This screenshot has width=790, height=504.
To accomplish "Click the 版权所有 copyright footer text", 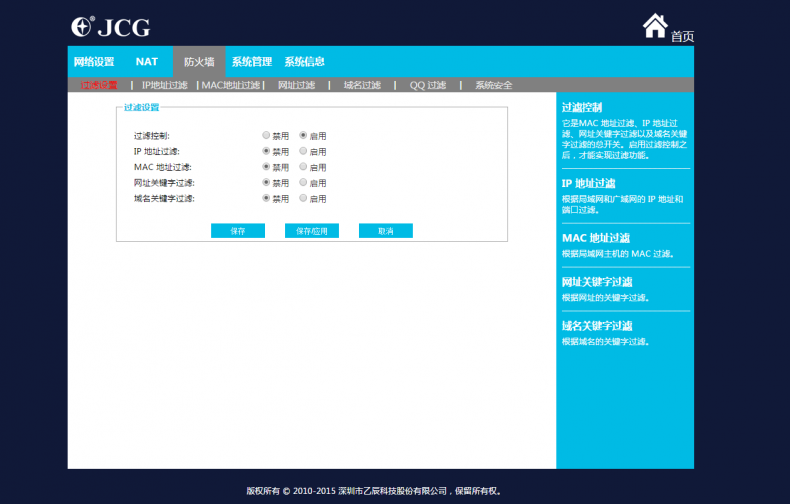I will [374, 491].
